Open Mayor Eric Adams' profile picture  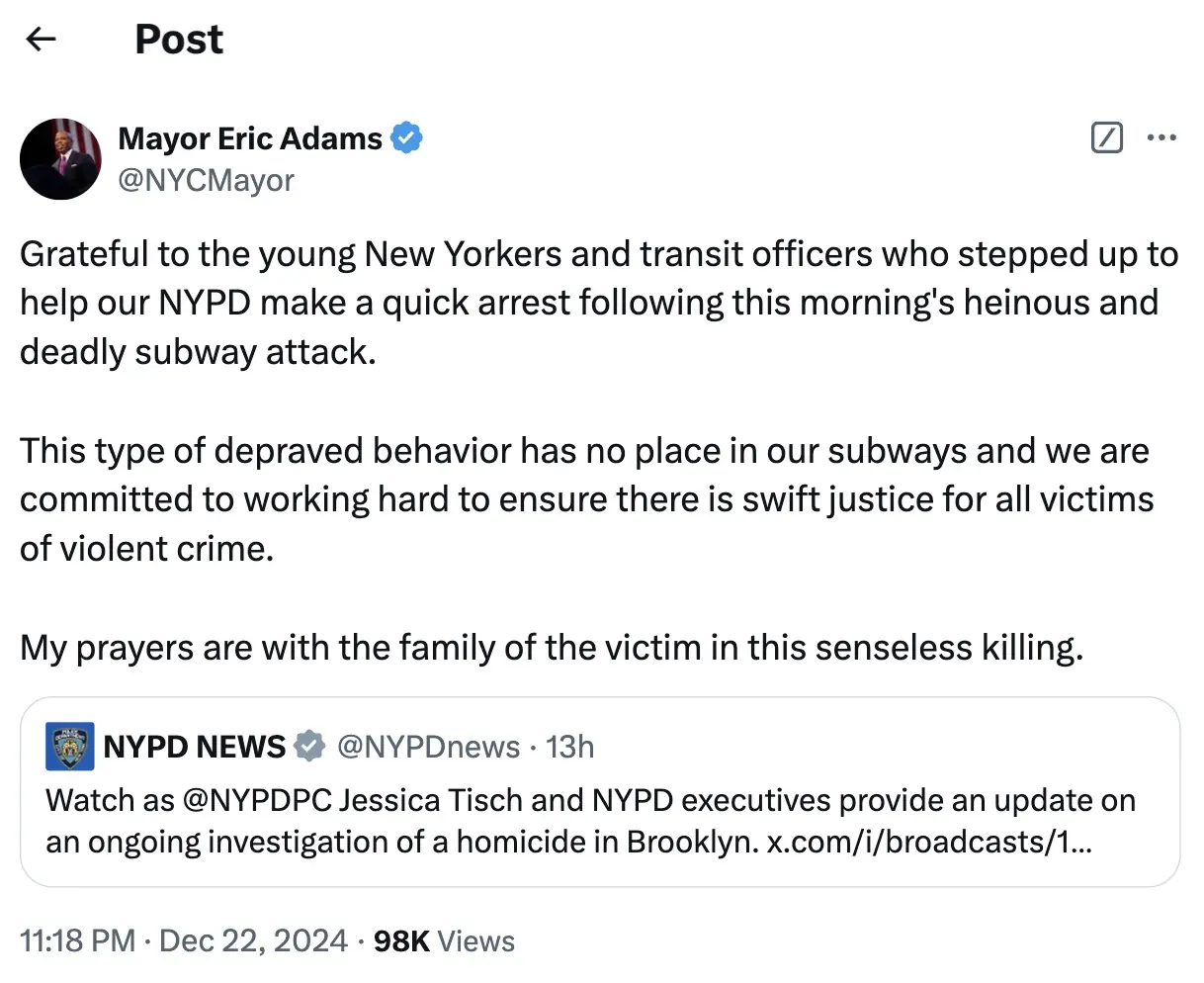point(60,159)
